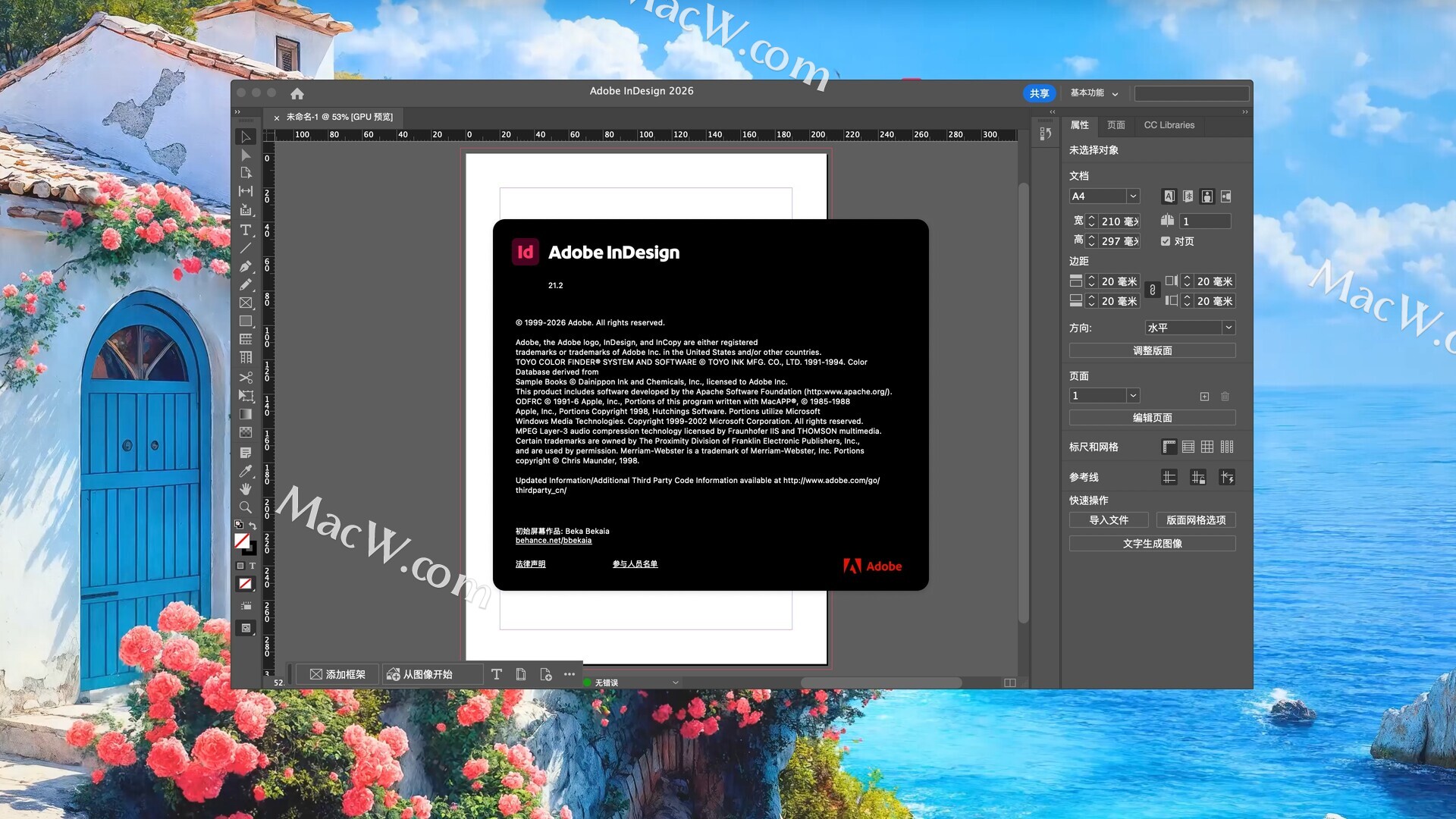Screen dimensions: 1456x819
Task: Open the 水平 direction dropdown
Action: (1228, 328)
